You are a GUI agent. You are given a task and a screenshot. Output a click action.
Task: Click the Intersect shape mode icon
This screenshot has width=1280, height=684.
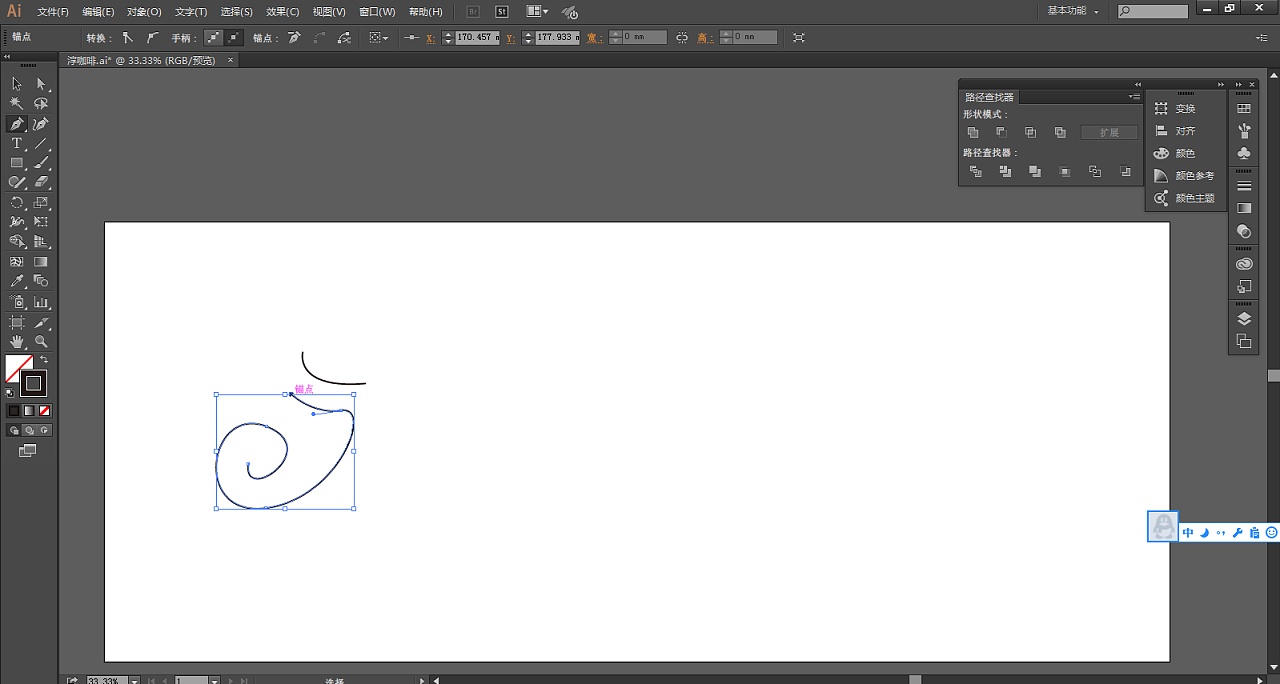pos(1030,132)
